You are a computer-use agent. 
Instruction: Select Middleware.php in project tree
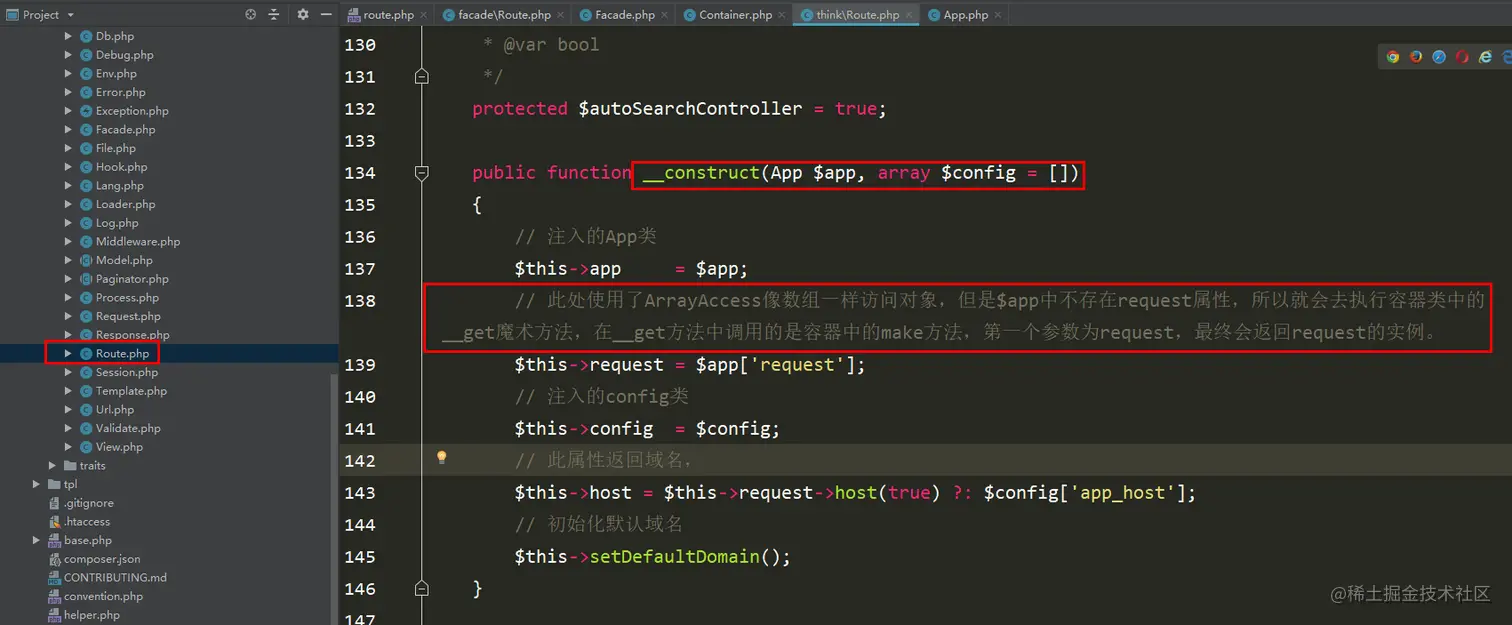click(138, 241)
